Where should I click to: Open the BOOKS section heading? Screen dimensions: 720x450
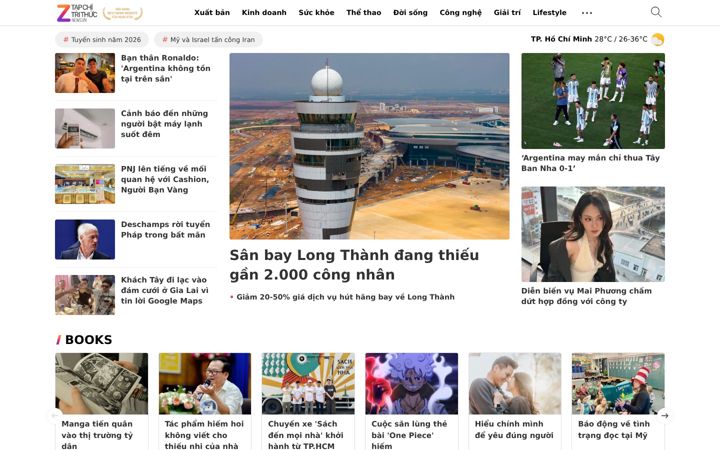[x=89, y=340]
